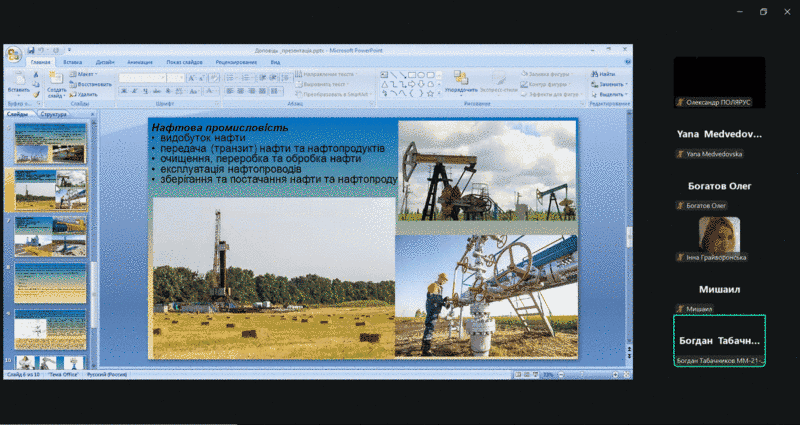Click the Help question mark icon

628,62
